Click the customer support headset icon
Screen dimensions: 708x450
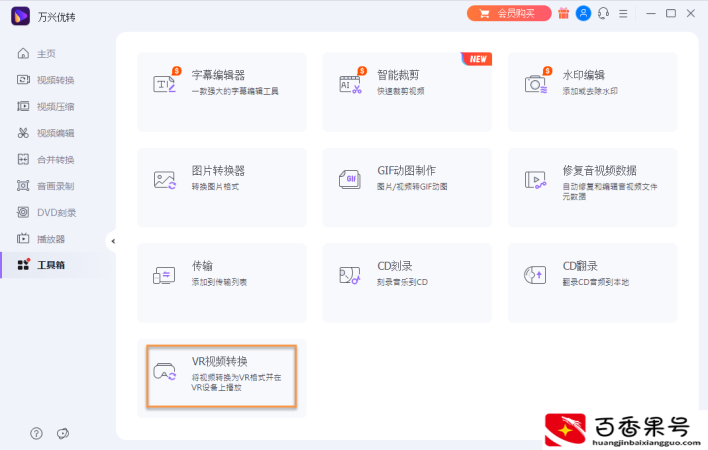[x=603, y=14]
